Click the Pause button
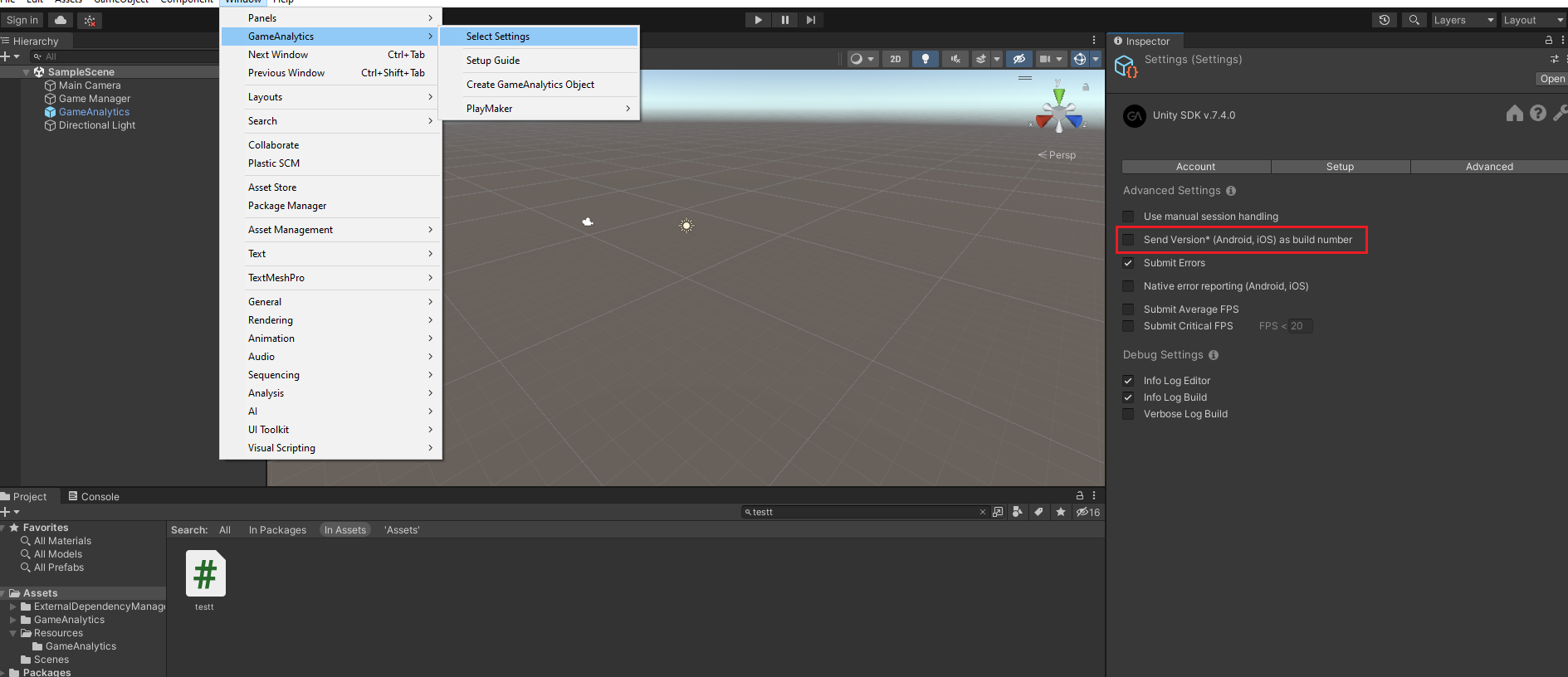Viewport: 1568px width, 677px height. click(784, 20)
